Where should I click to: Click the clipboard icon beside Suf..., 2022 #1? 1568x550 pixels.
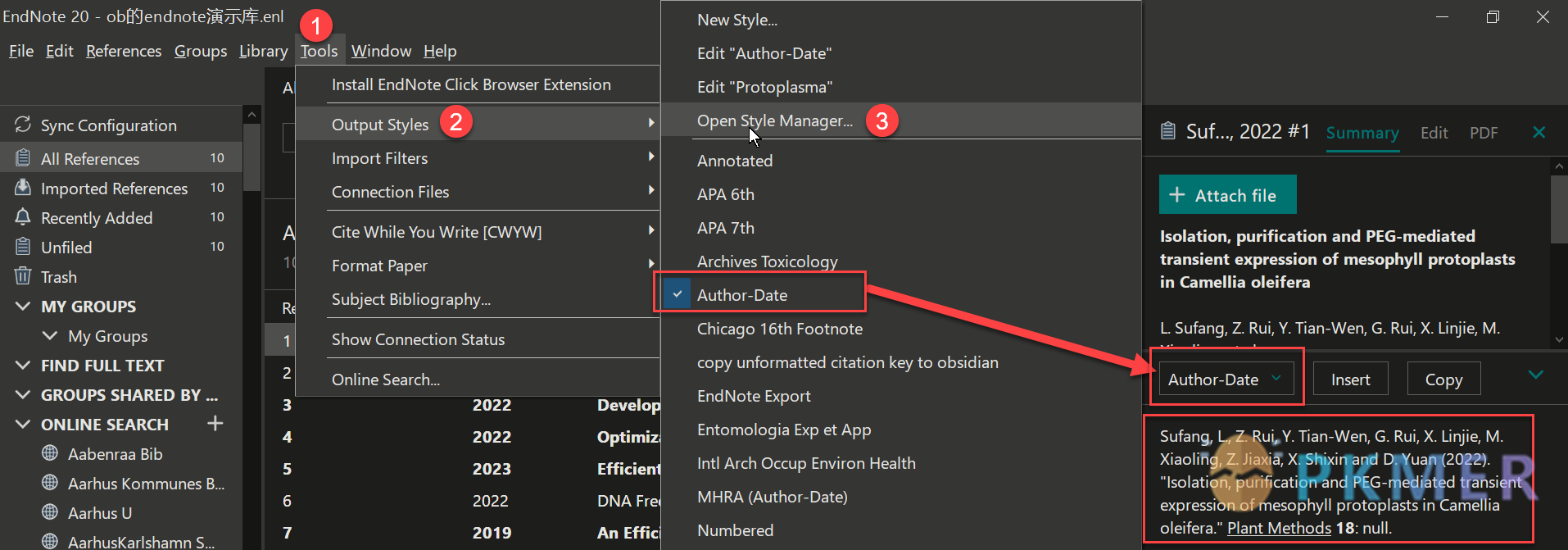1168,131
